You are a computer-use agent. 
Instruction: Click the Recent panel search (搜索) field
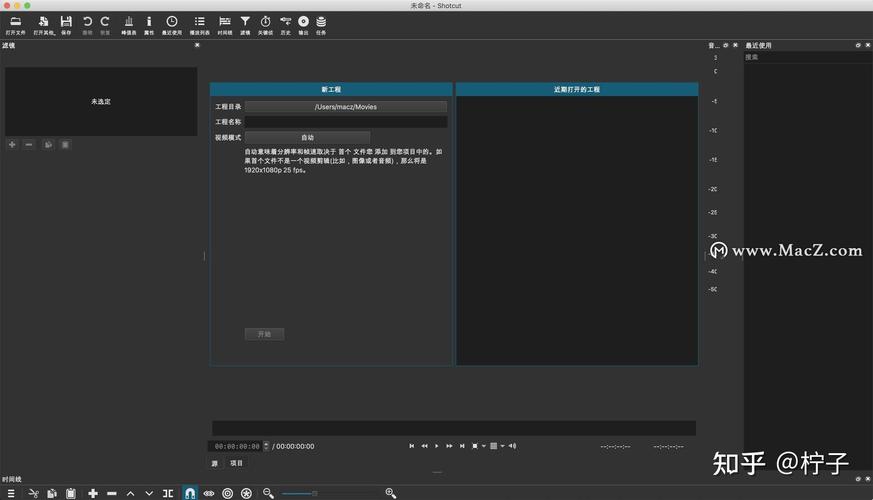point(807,57)
